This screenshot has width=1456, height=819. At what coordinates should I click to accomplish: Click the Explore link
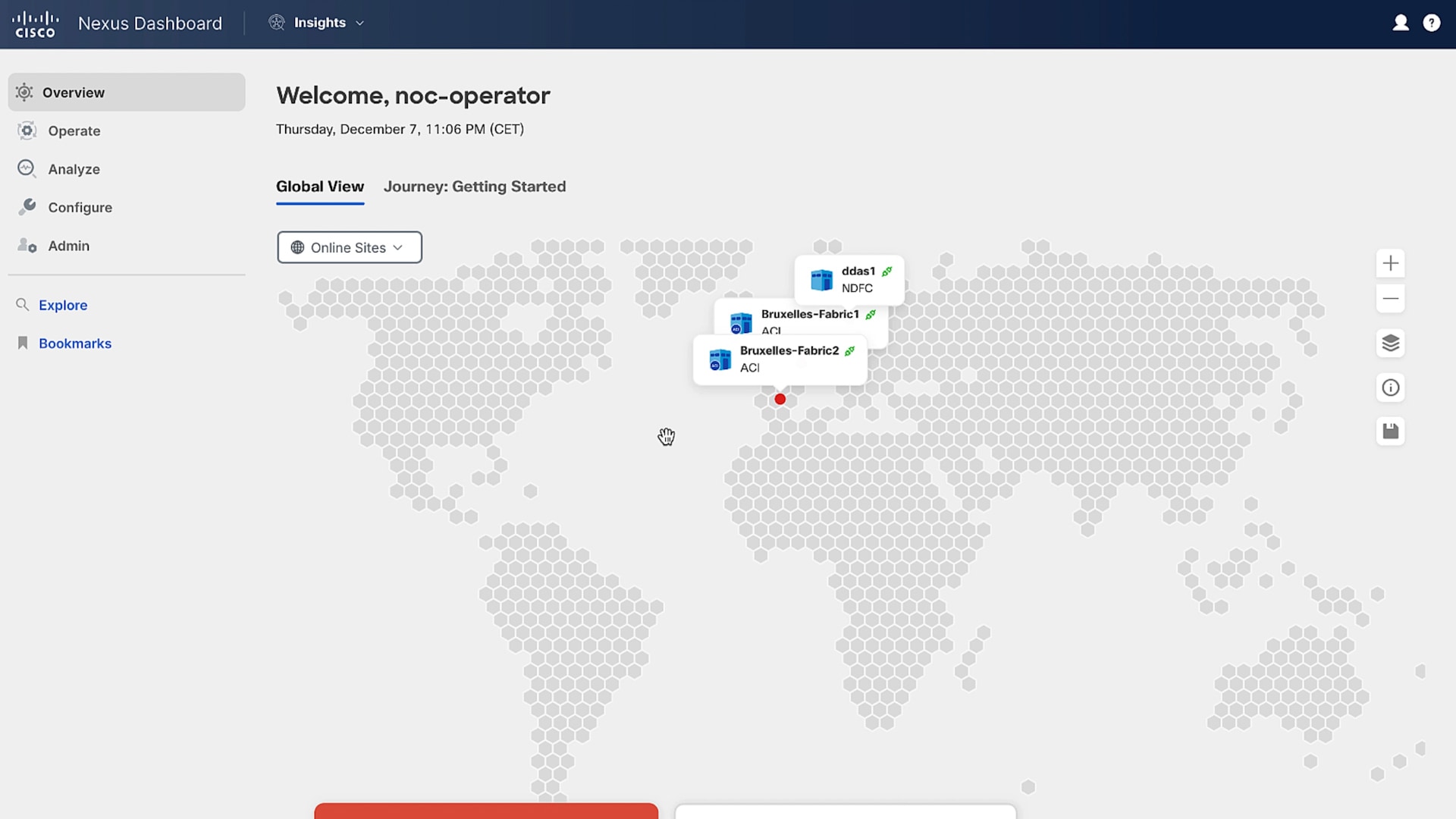[64, 305]
